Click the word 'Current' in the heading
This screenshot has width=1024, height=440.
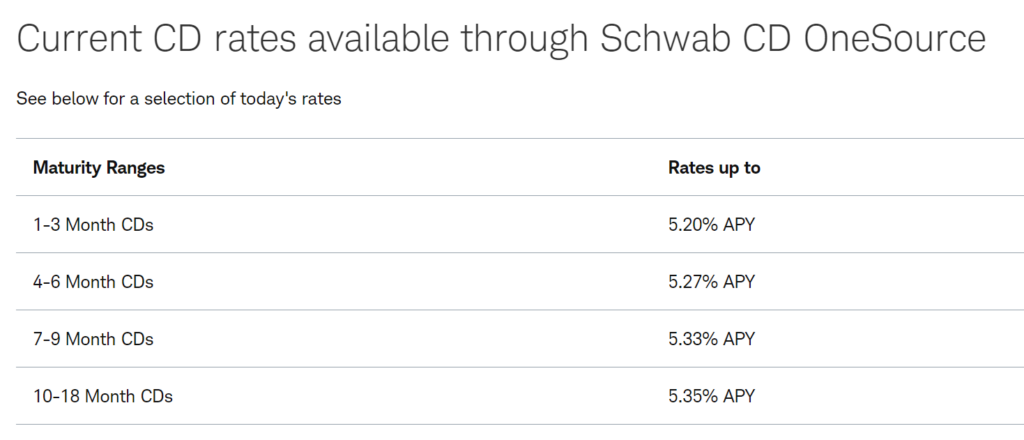pyautogui.click(x=79, y=39)
